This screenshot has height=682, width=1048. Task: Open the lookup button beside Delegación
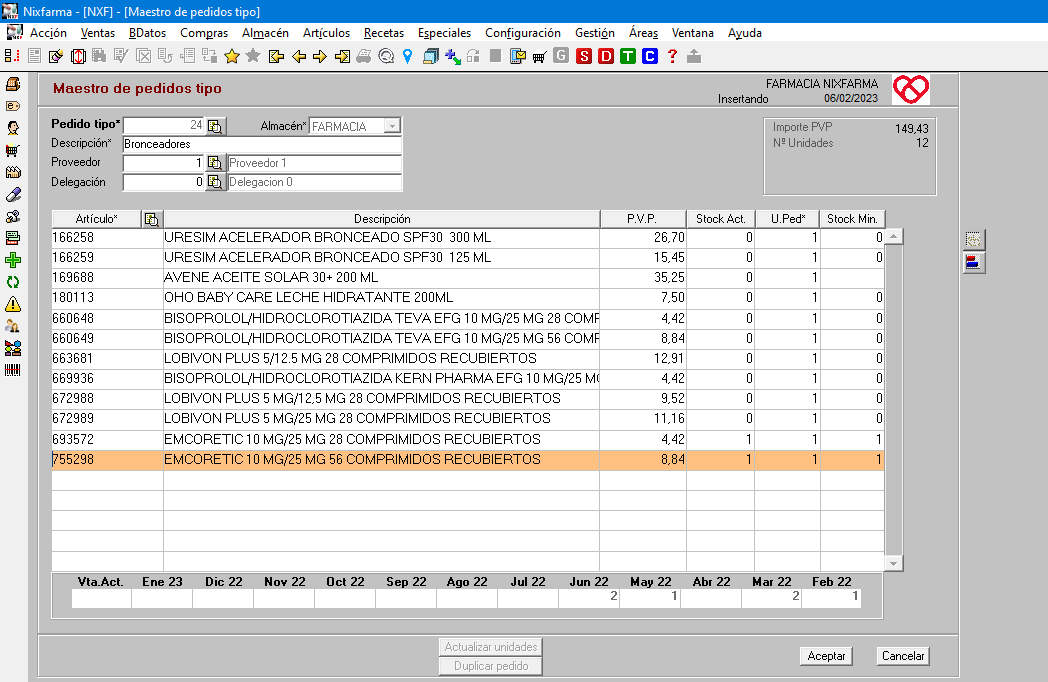point(215,182)
